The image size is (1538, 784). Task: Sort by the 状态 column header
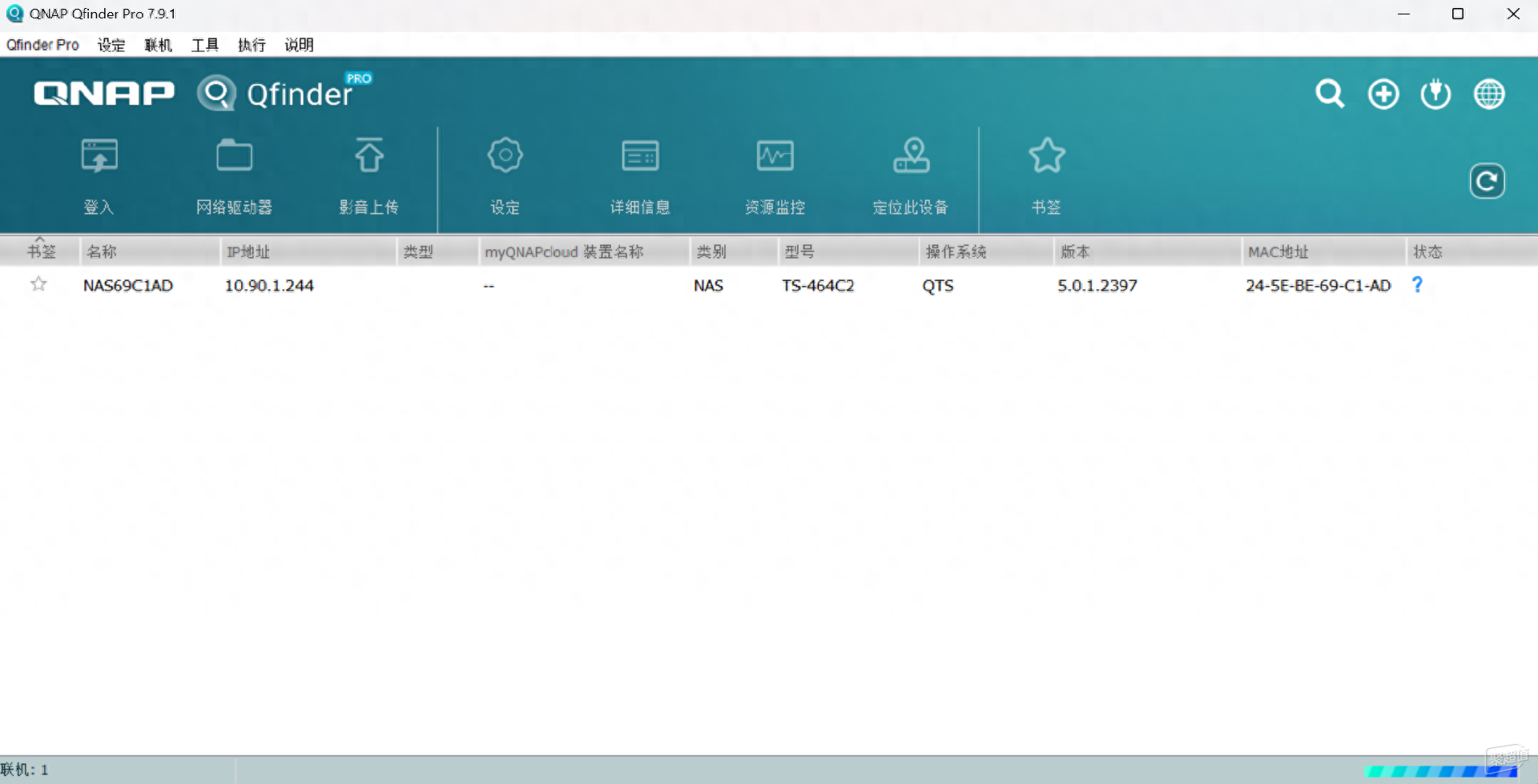[x=1472, y=251]
